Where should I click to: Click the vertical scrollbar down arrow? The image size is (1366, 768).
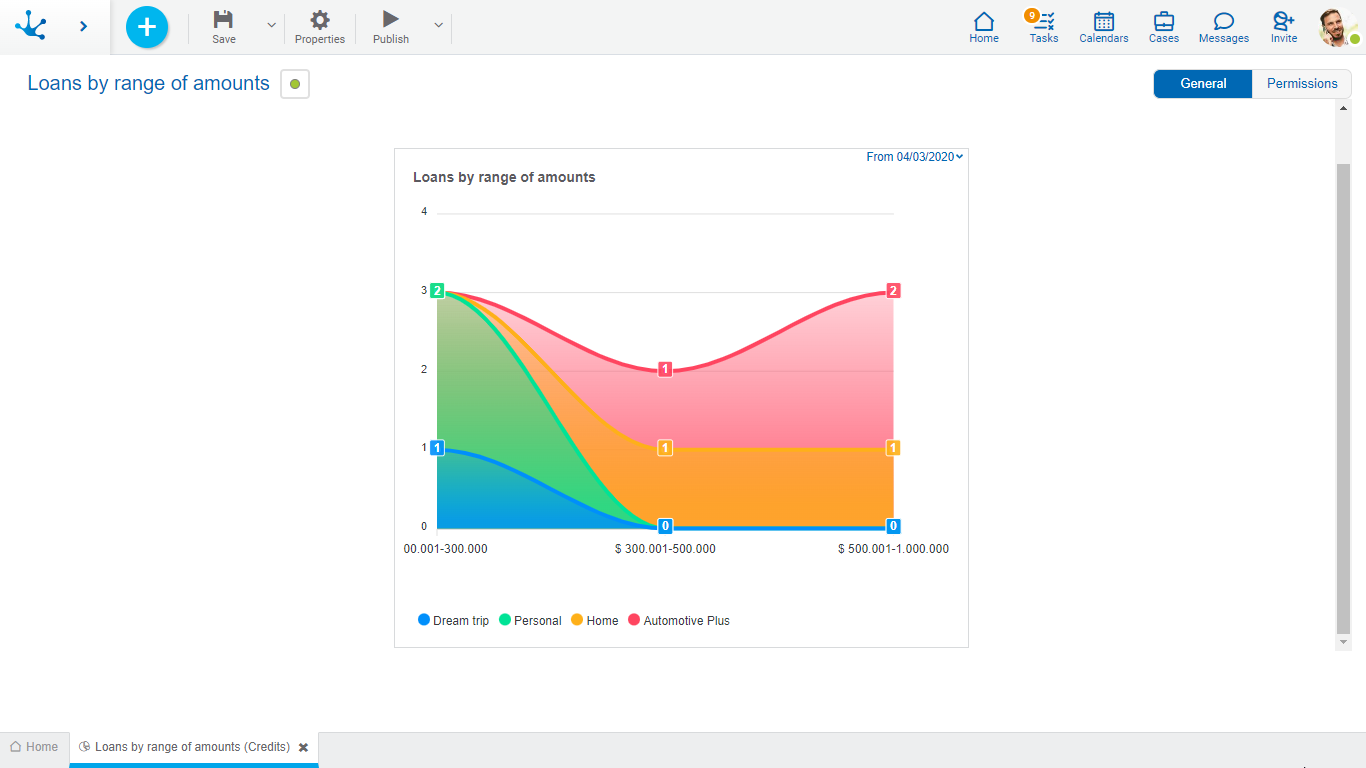click(1343, 642)
